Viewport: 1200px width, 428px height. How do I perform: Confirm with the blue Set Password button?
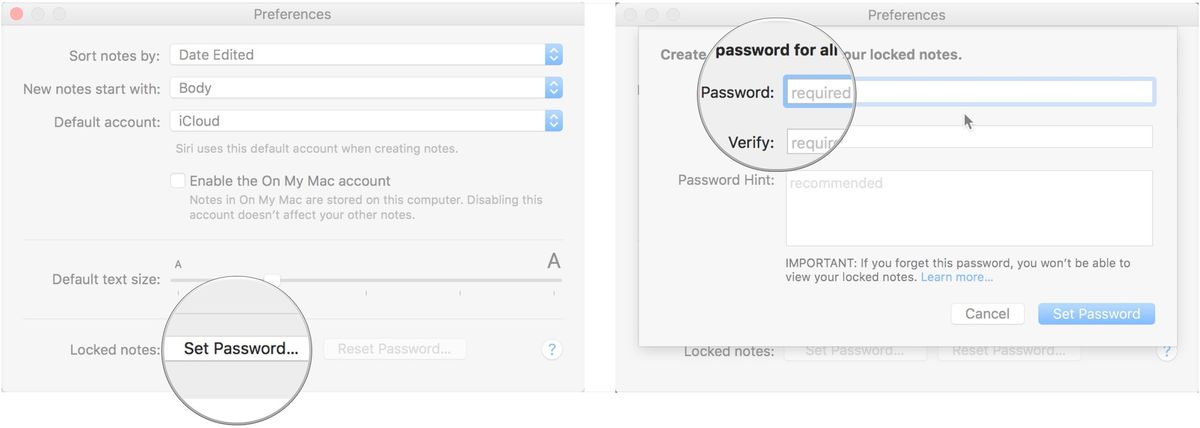point(1096,314)
